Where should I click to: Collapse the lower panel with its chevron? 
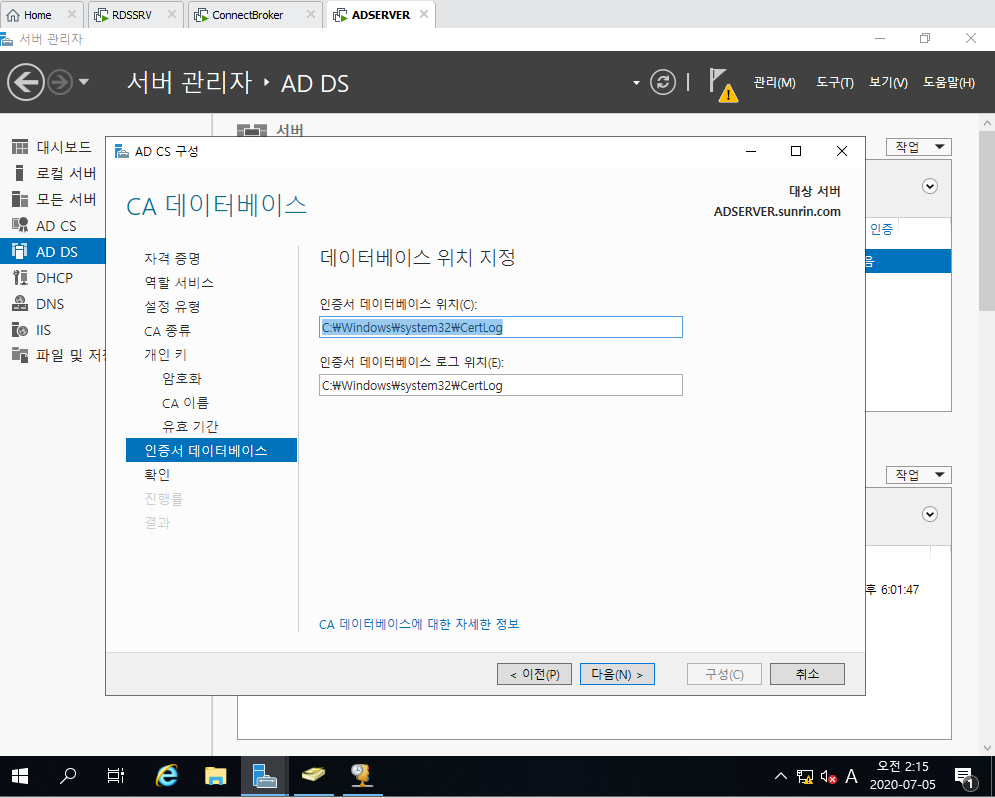(x=930, y=514)
